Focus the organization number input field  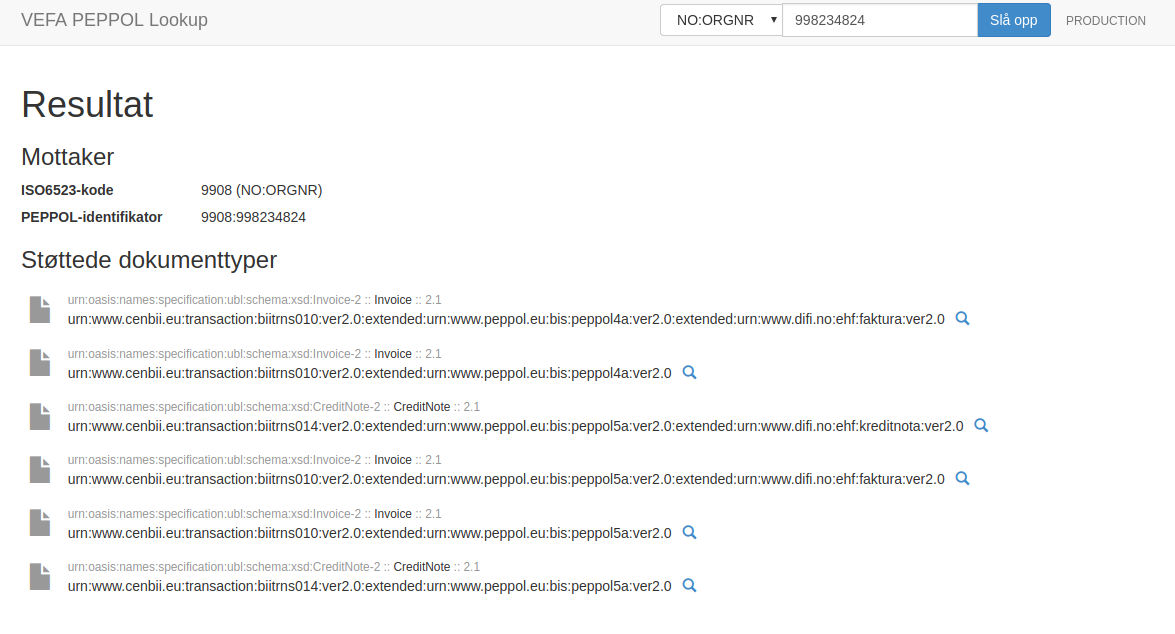tap(880, 20)
